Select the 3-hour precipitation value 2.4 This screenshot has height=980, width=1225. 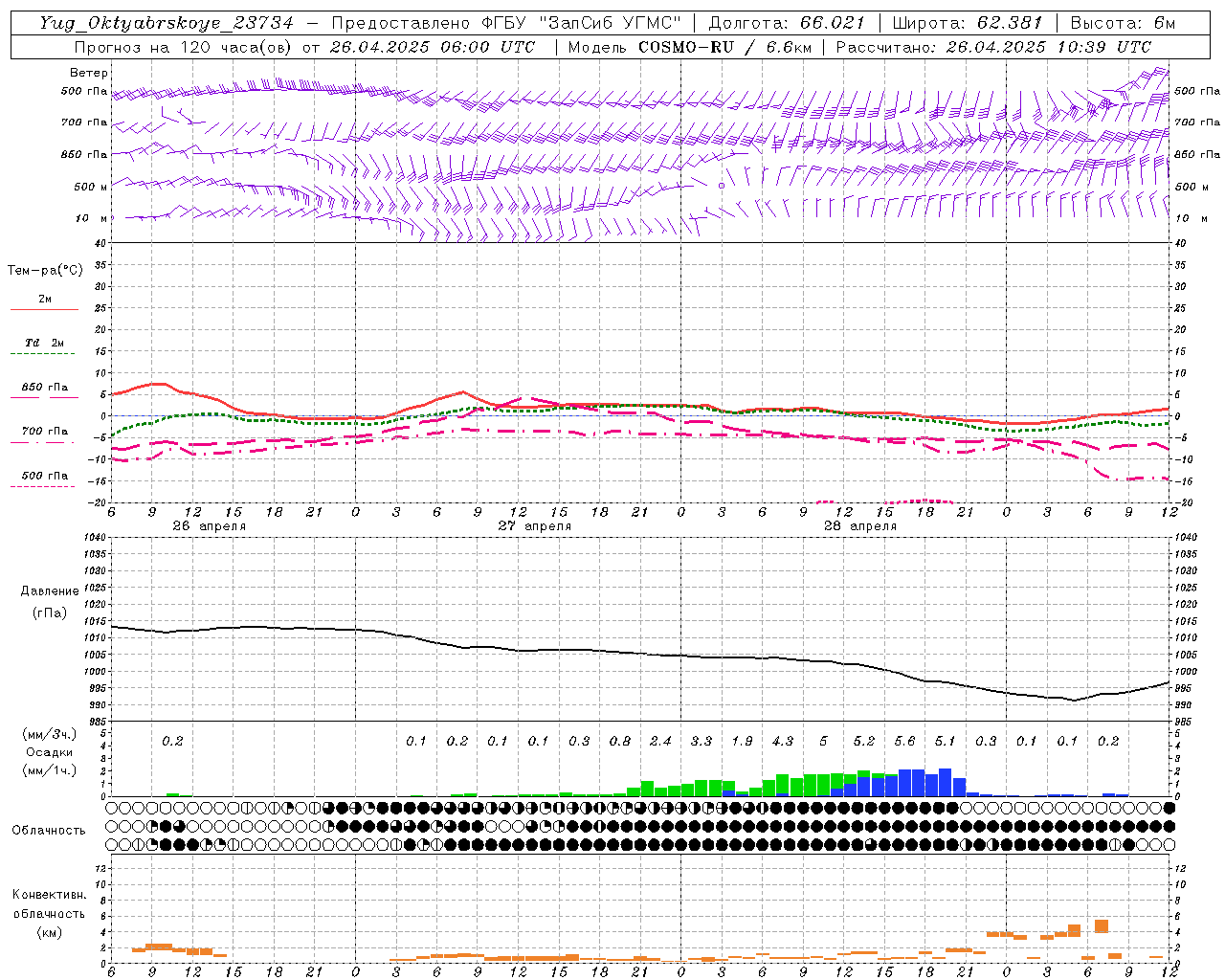(660, 742)
